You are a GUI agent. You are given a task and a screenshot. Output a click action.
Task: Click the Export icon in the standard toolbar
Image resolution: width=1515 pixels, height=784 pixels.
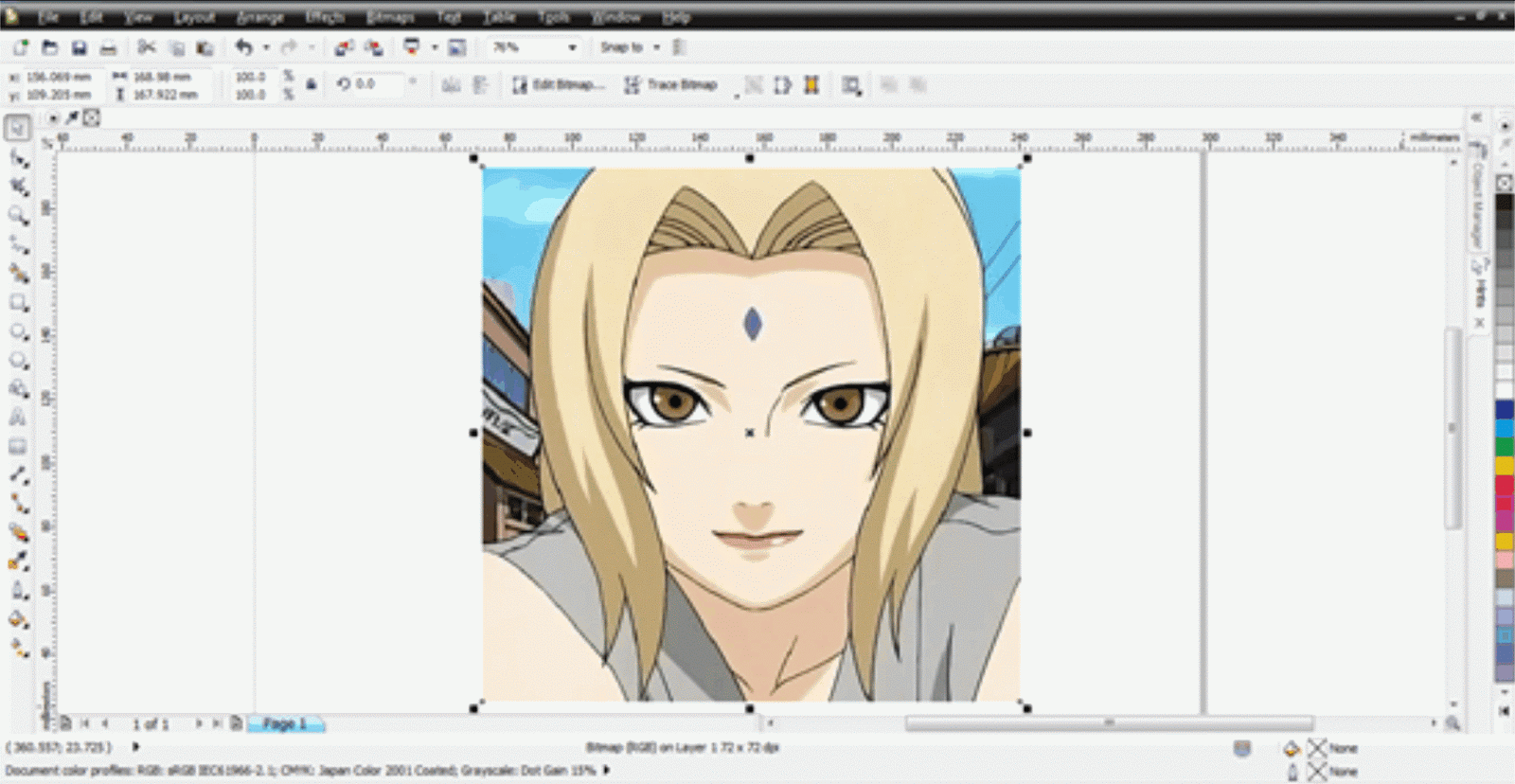[374, 47]
